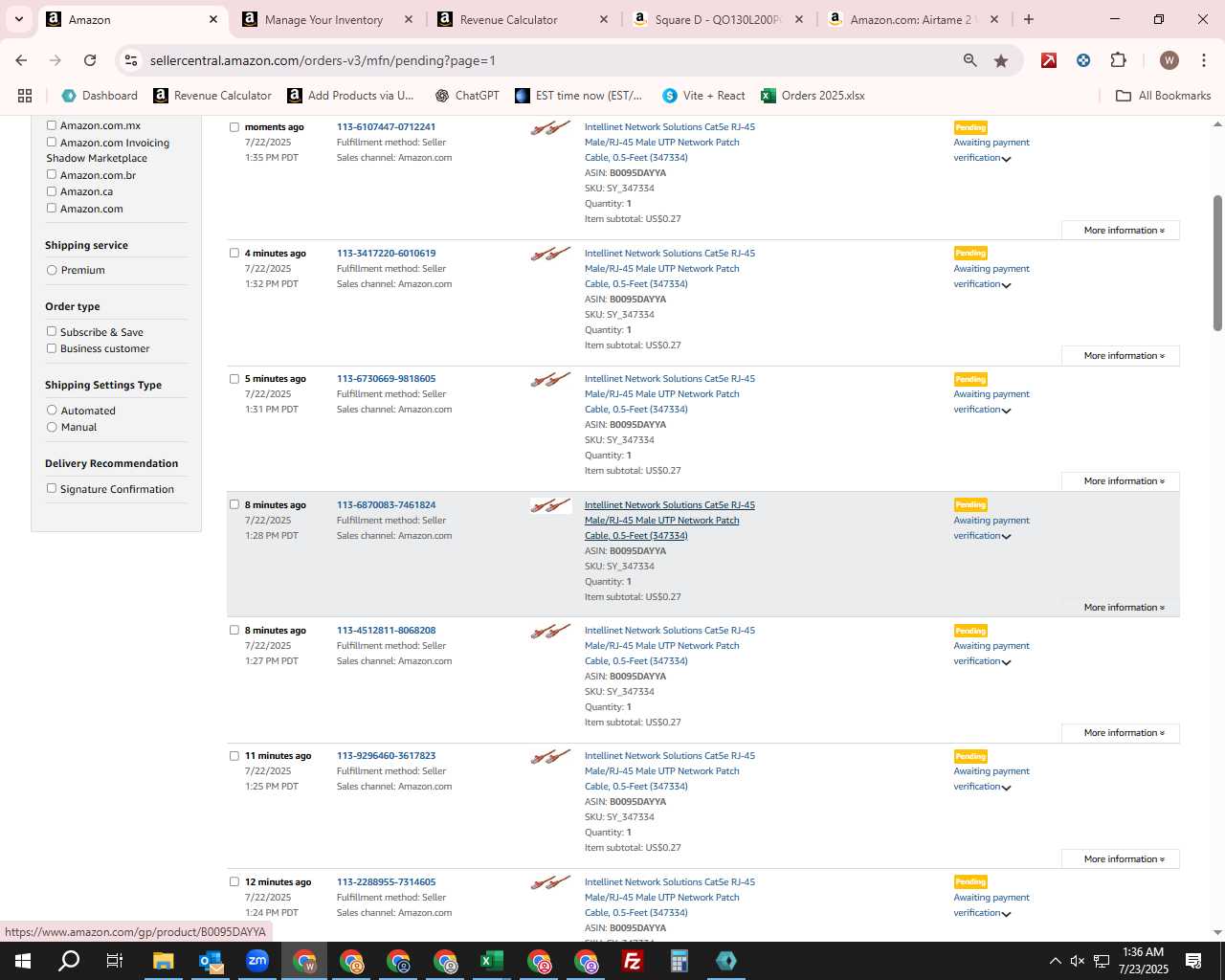This screenshot has height=980, width=1225.
Task: Open a new browser tab
Action: click(1029, 19)
